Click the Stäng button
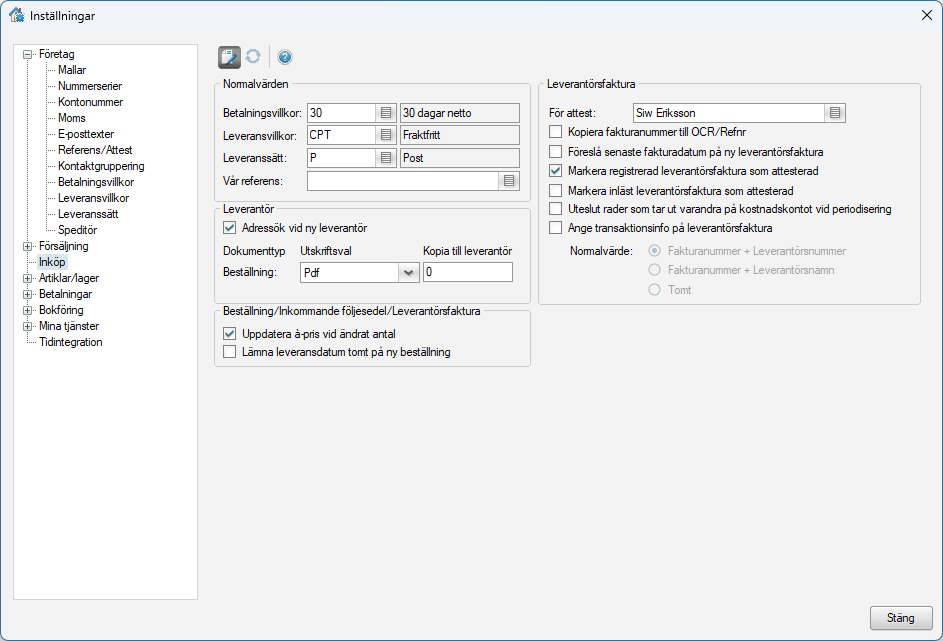The width and height of the screenshot is (943, 641). [900, 618]
